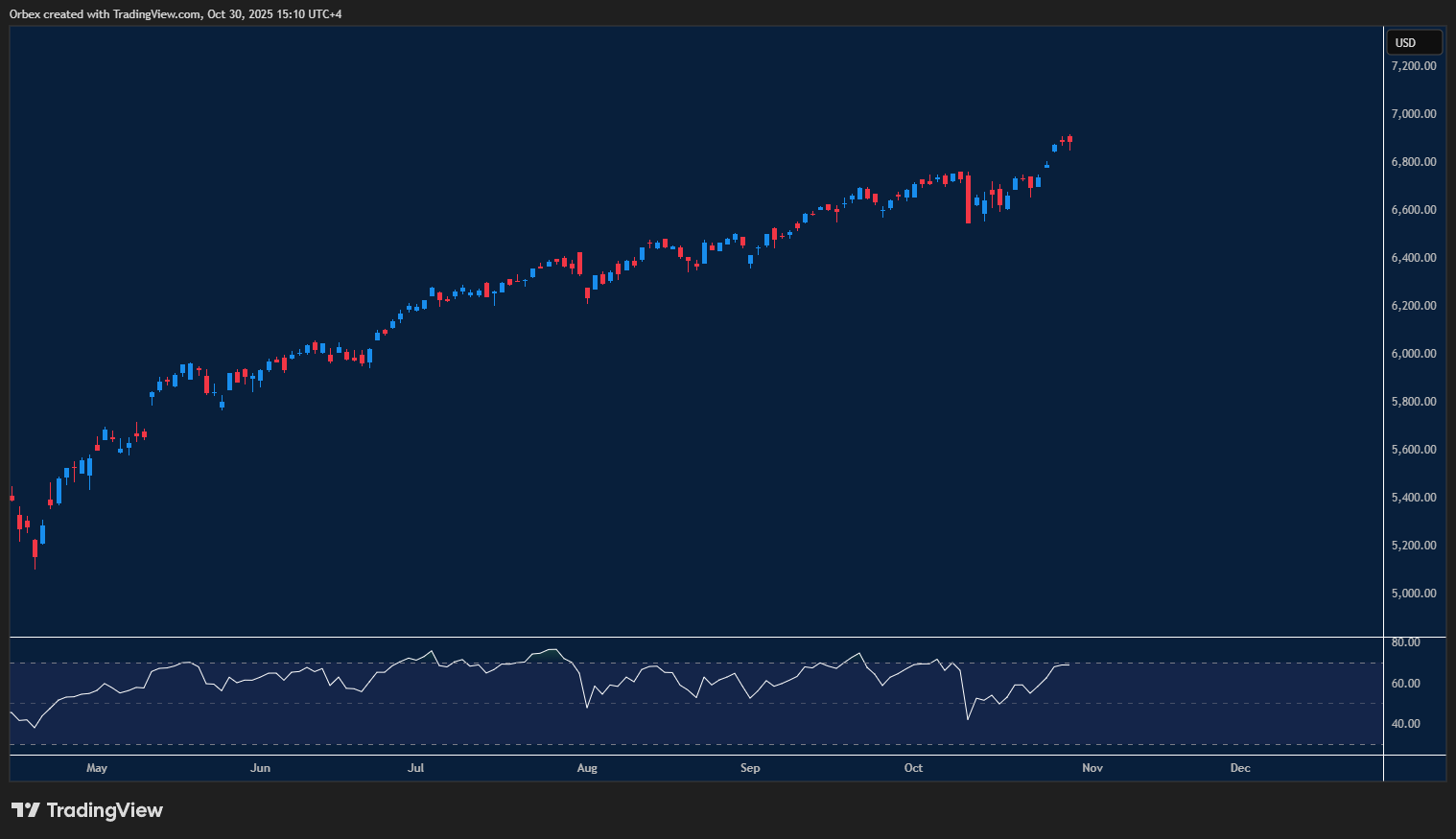Click the 40.00 indicator scale label
This screenshot has width=1456, height=839.
(1406, 724)
